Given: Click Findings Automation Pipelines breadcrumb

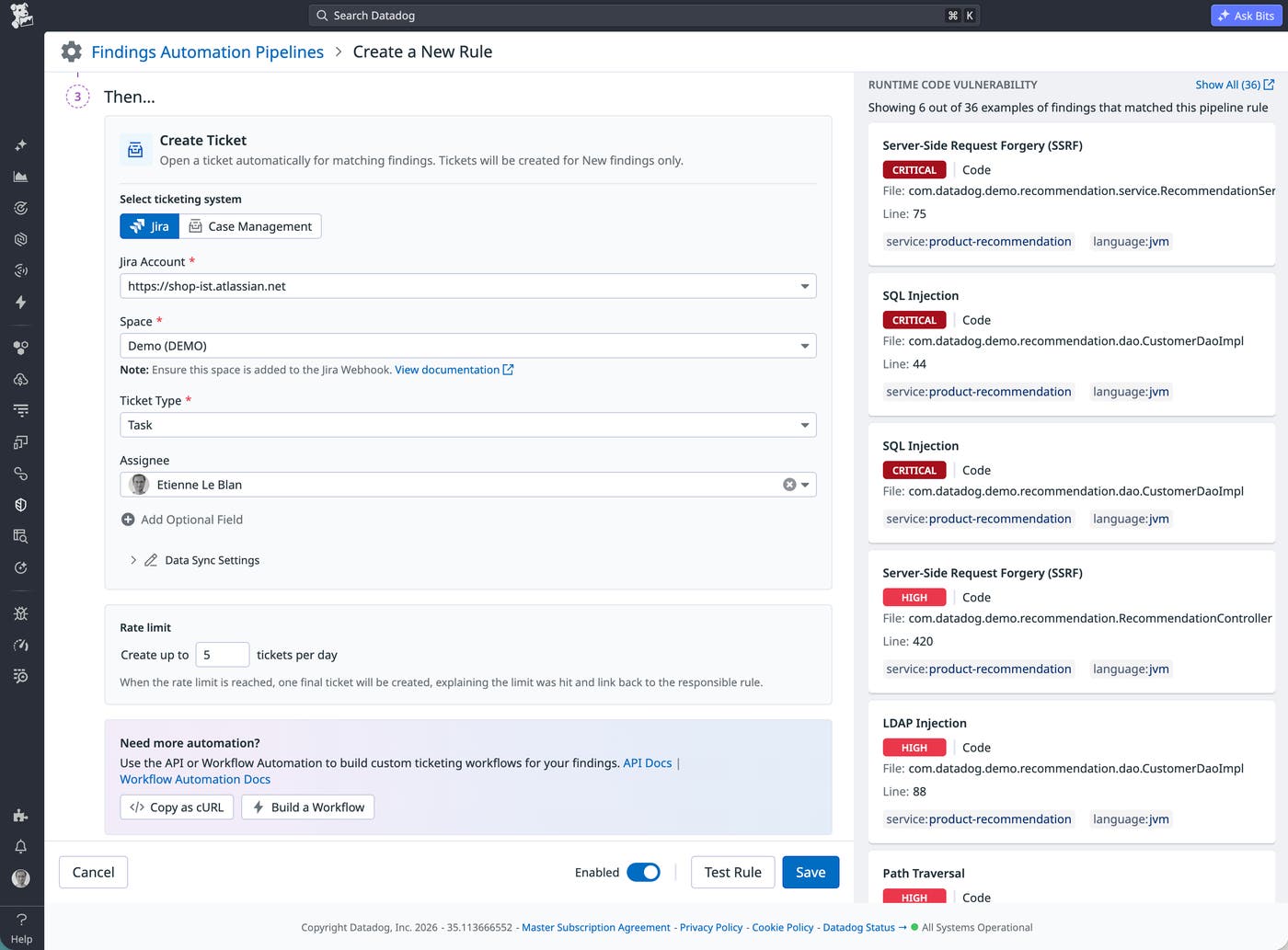Looking at the screenshot, I should click(x=207, y=52).
